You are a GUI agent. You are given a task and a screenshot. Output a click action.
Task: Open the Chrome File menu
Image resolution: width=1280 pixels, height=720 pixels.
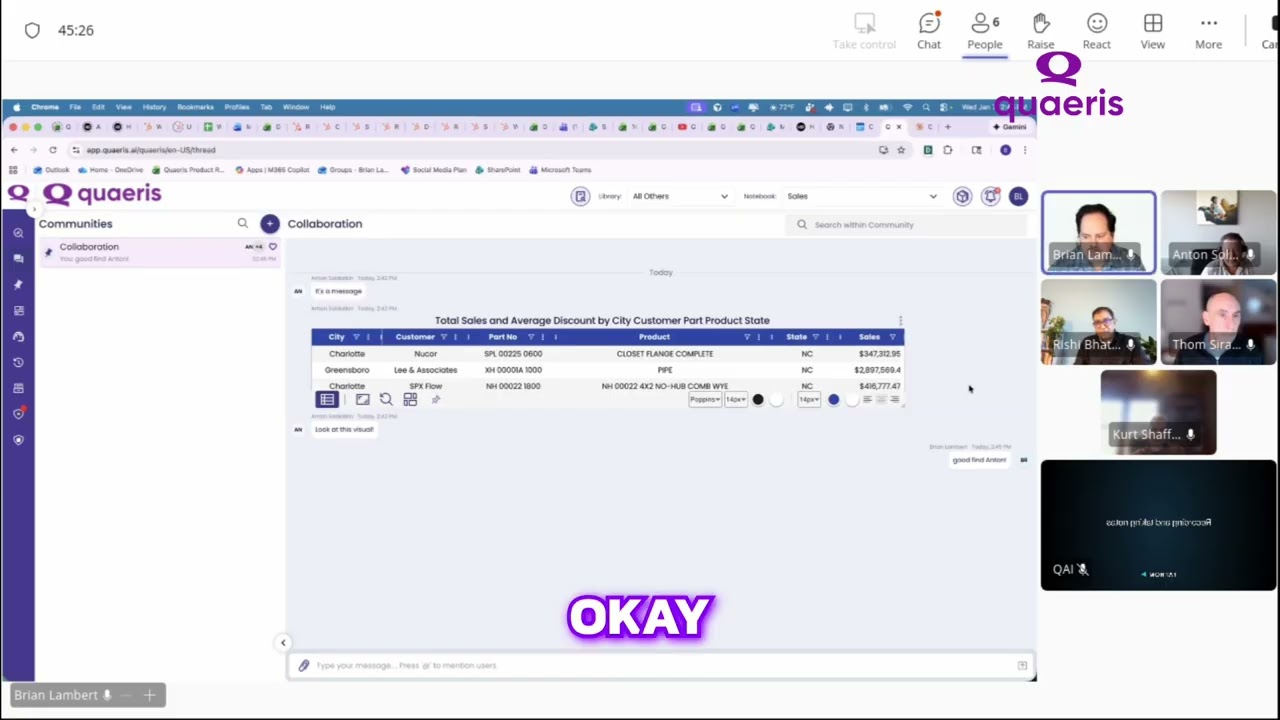[x=75, y=107]
